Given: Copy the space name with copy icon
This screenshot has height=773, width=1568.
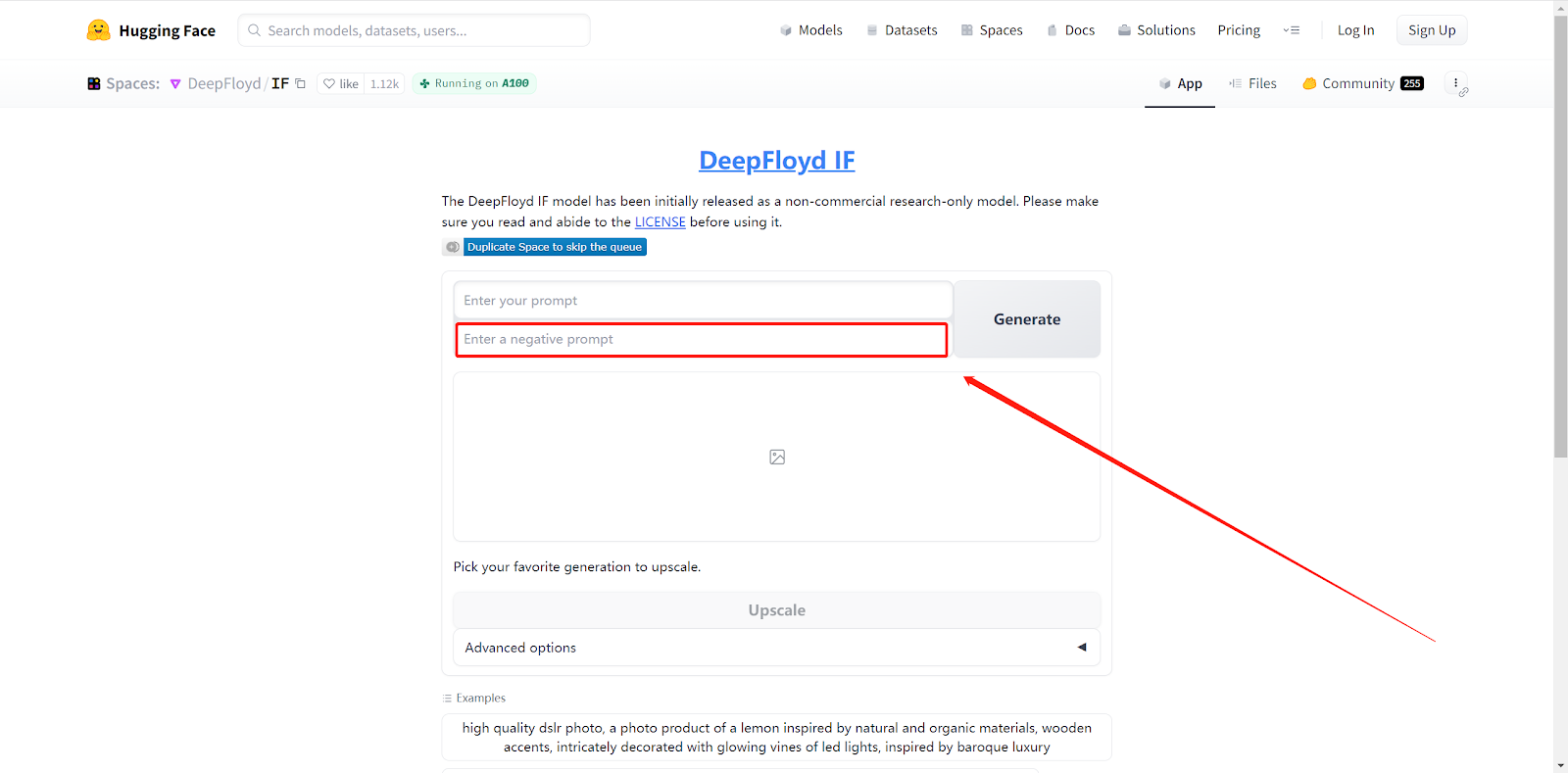Looking at the screenshot, I should [x=301, y=83].
